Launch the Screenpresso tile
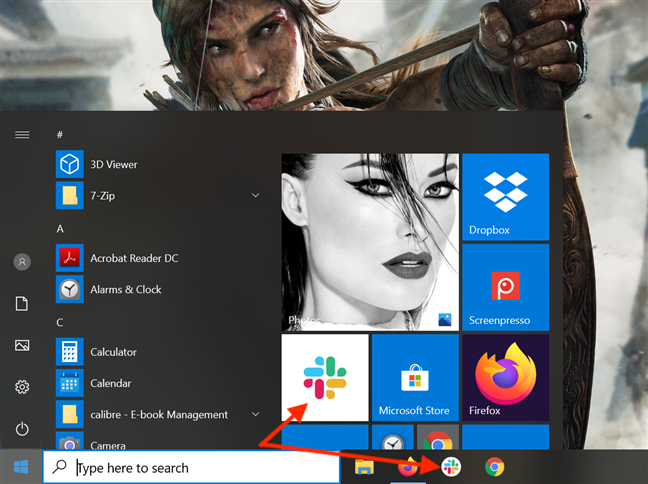The height and width of the screenshot is (484, 648). [x=505, y=287]
